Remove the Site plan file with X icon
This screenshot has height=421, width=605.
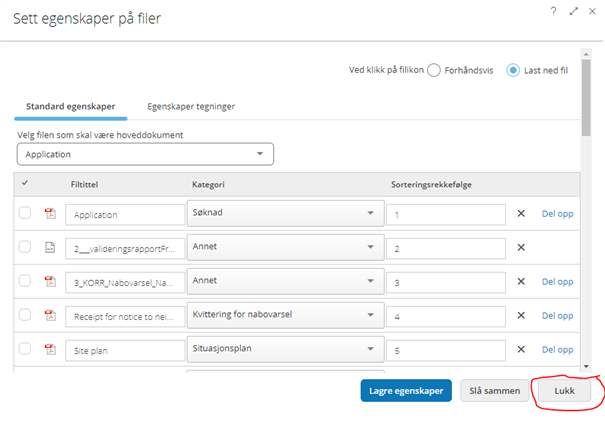click(521, 349)
